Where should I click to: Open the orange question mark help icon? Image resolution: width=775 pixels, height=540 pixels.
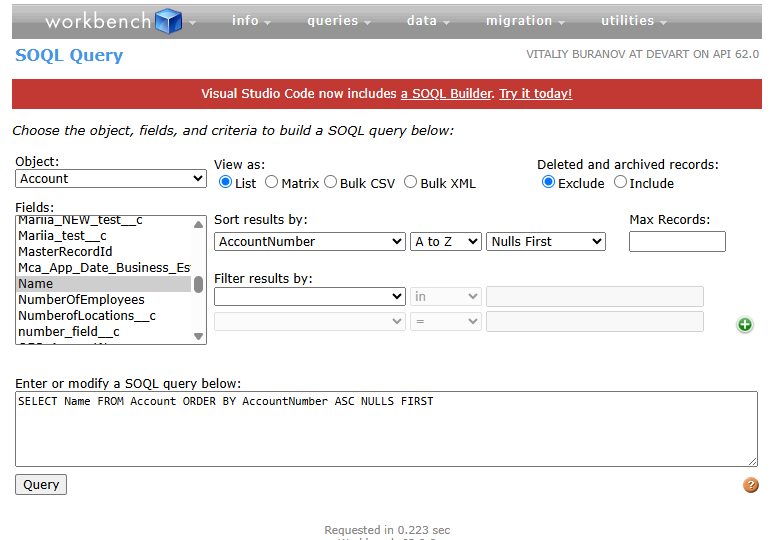click(750, 485)
